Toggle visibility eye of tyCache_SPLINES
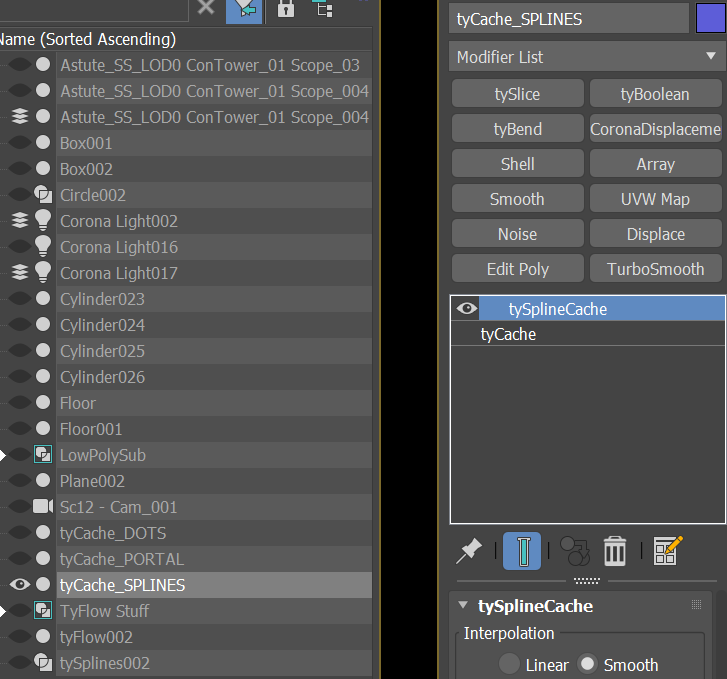The width and height of the screenshot is (727, 679). click(20, 584)
